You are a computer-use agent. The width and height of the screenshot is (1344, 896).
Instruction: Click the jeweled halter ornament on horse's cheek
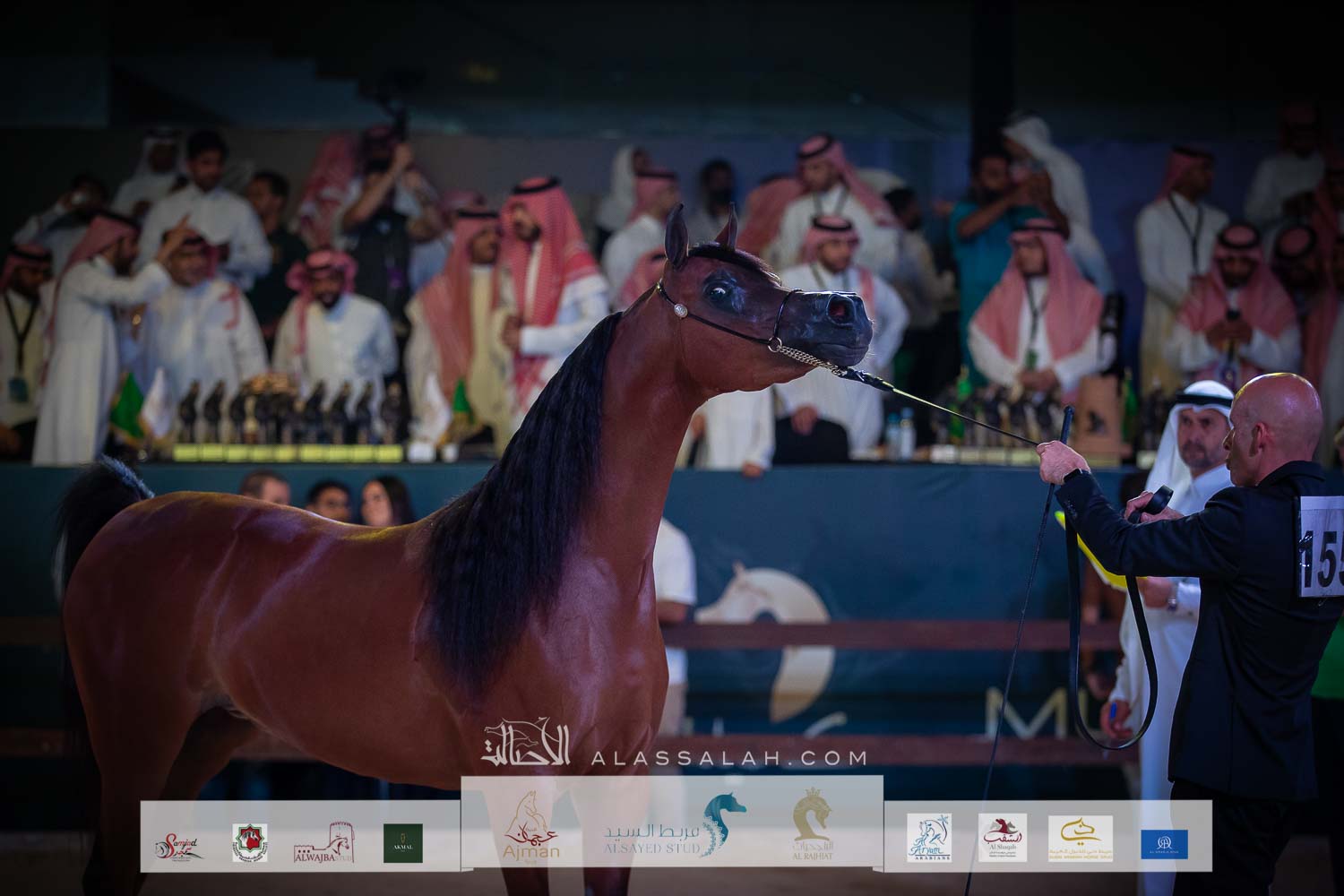680,310
